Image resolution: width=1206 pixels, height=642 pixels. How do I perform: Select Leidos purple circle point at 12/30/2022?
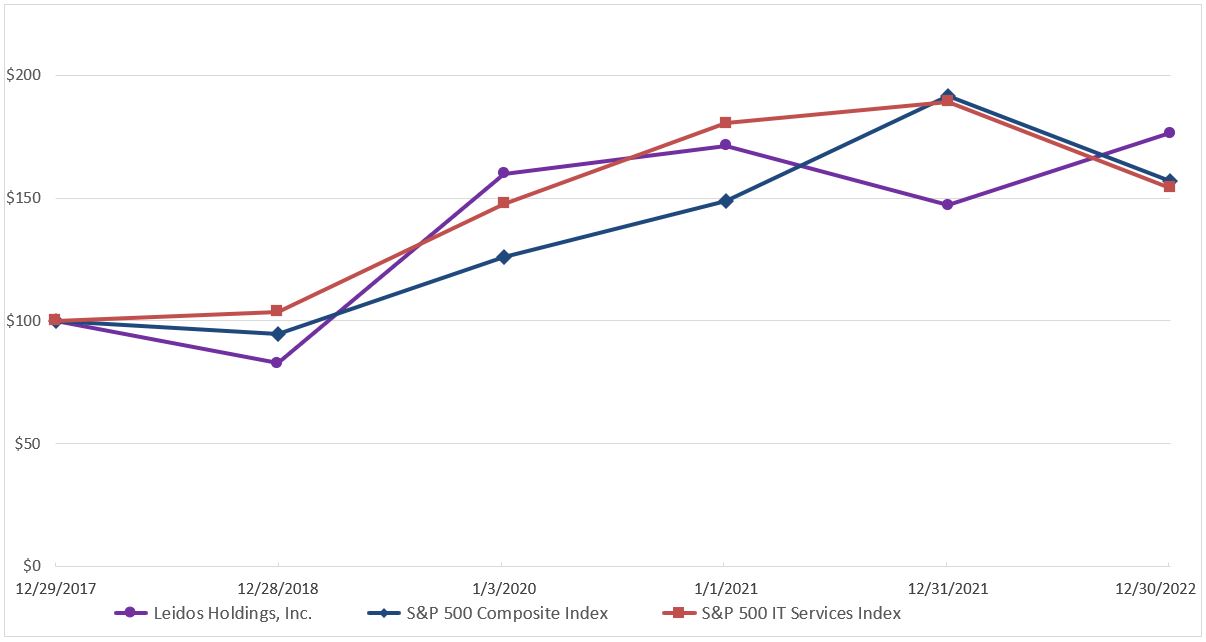coord(1169,133)
